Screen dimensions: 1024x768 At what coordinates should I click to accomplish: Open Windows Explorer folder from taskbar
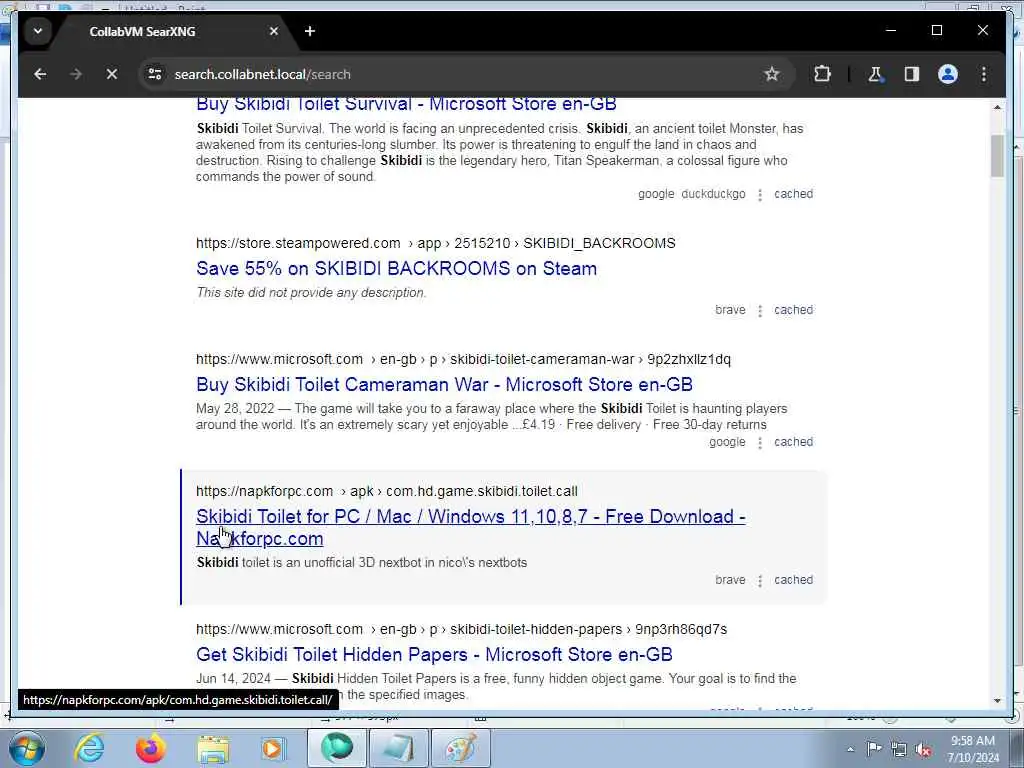(213, 749)
